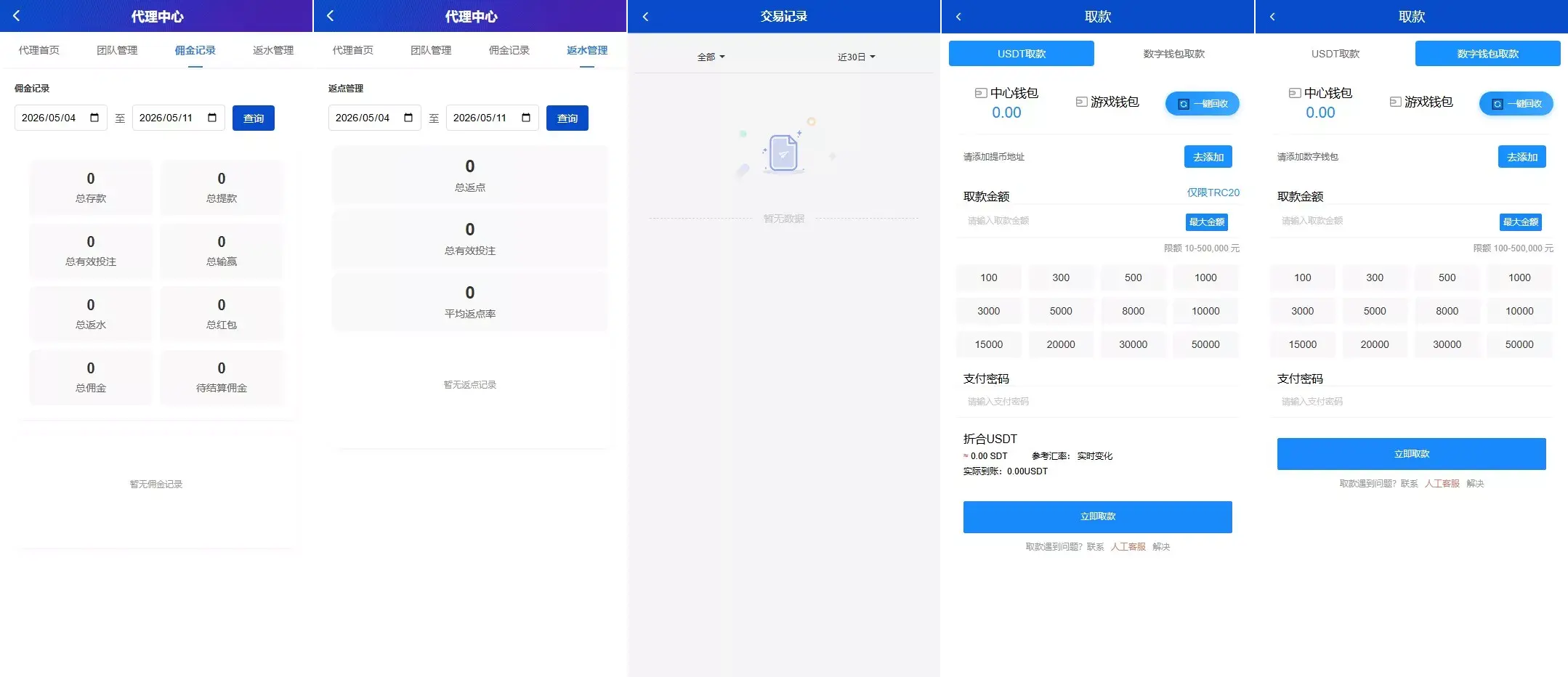Click 最大金额 in USDT withdrawal screen
Image resolution: width=1568 pixels, height=677 pixels.
(x=1207, y=222)
